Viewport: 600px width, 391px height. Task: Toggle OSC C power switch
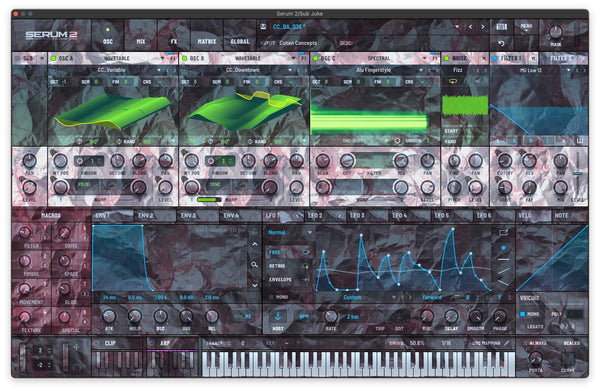[316, 58]
